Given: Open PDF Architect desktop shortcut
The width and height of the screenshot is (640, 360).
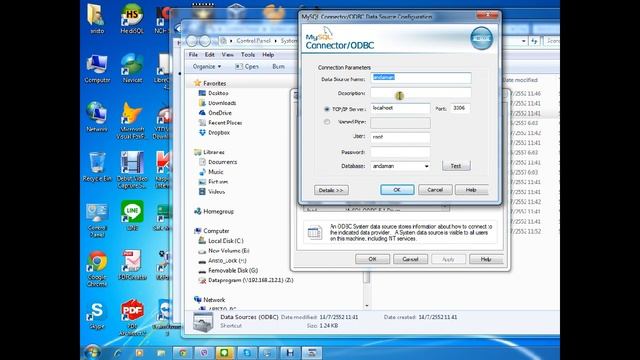Looking at the screenshot, I should click(x=132, y=318).
